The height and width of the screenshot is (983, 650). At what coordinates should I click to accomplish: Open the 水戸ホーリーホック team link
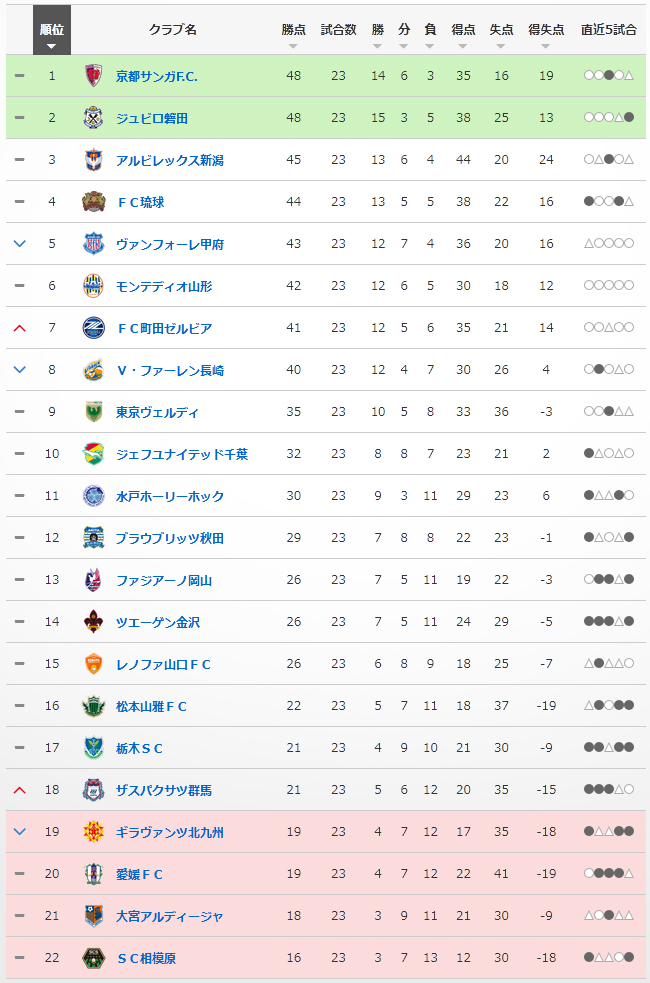click(170, 496)
